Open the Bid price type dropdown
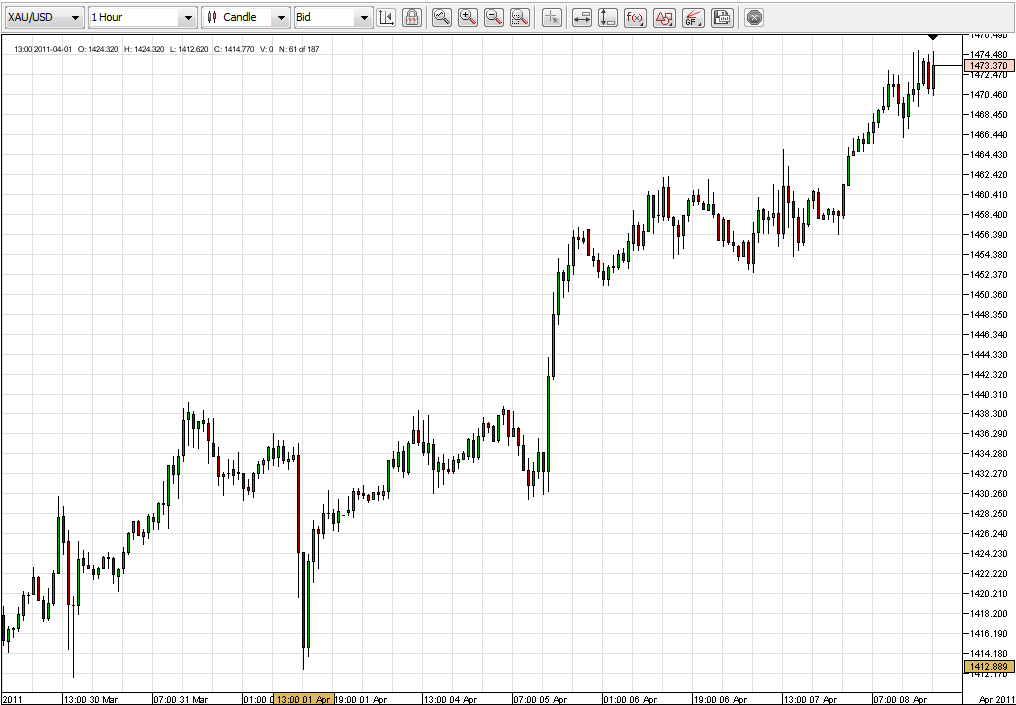 [334, 17]
